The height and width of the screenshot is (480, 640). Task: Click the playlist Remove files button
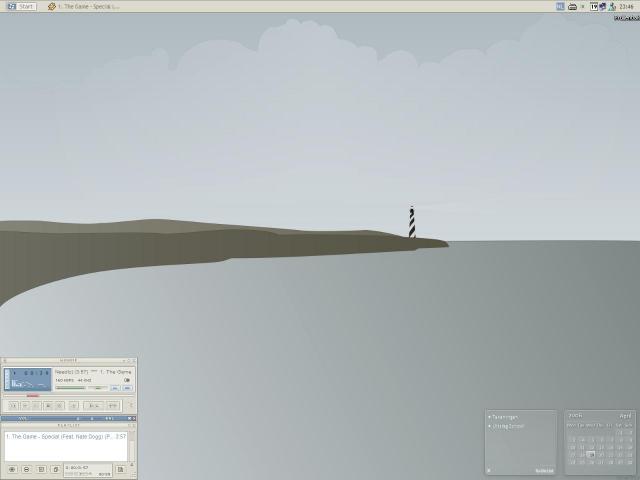coord(26,469)
